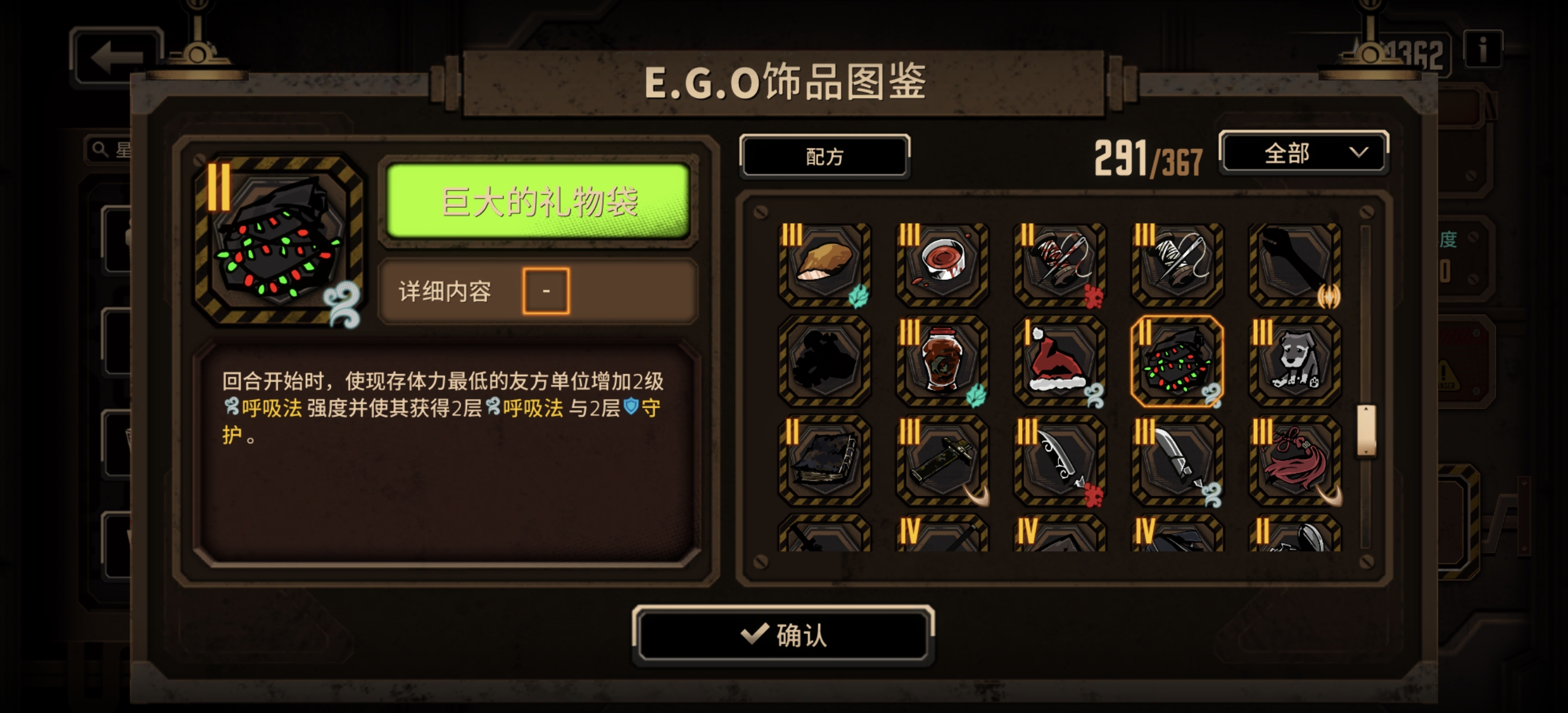Open the info i icon
Screen dimensions: 1568x713
pyautogui.click(x=1483, y=49)
